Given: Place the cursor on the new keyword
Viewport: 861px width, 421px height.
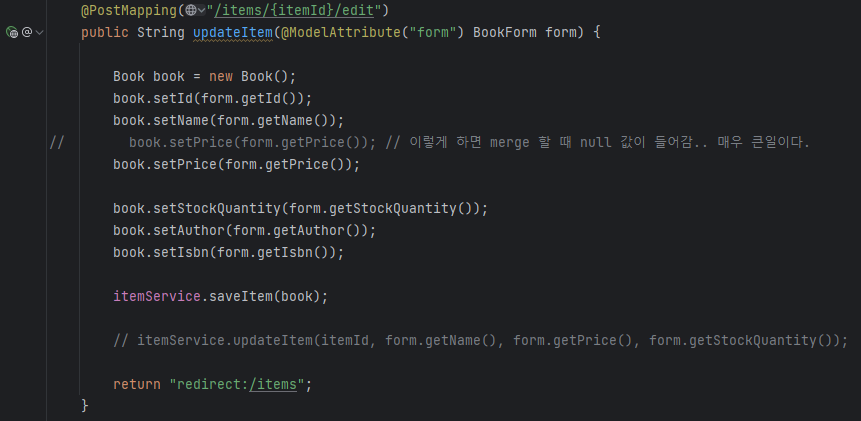Looking at the screenshot, I should pyautogui.click(x=221, y=76).
